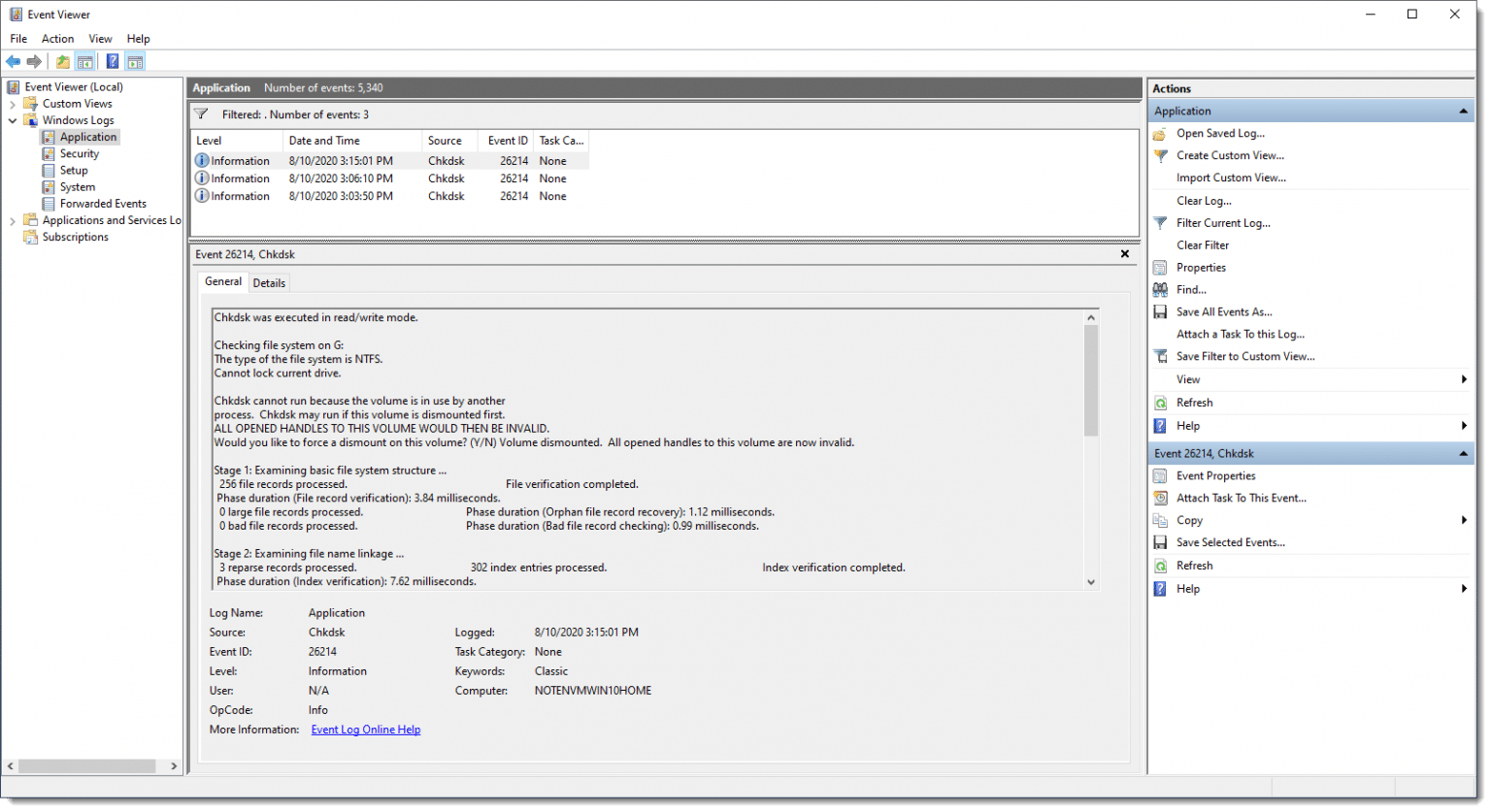
Task: Collapse the Application section in Actions pane
Action: (x=1462, y=110)
